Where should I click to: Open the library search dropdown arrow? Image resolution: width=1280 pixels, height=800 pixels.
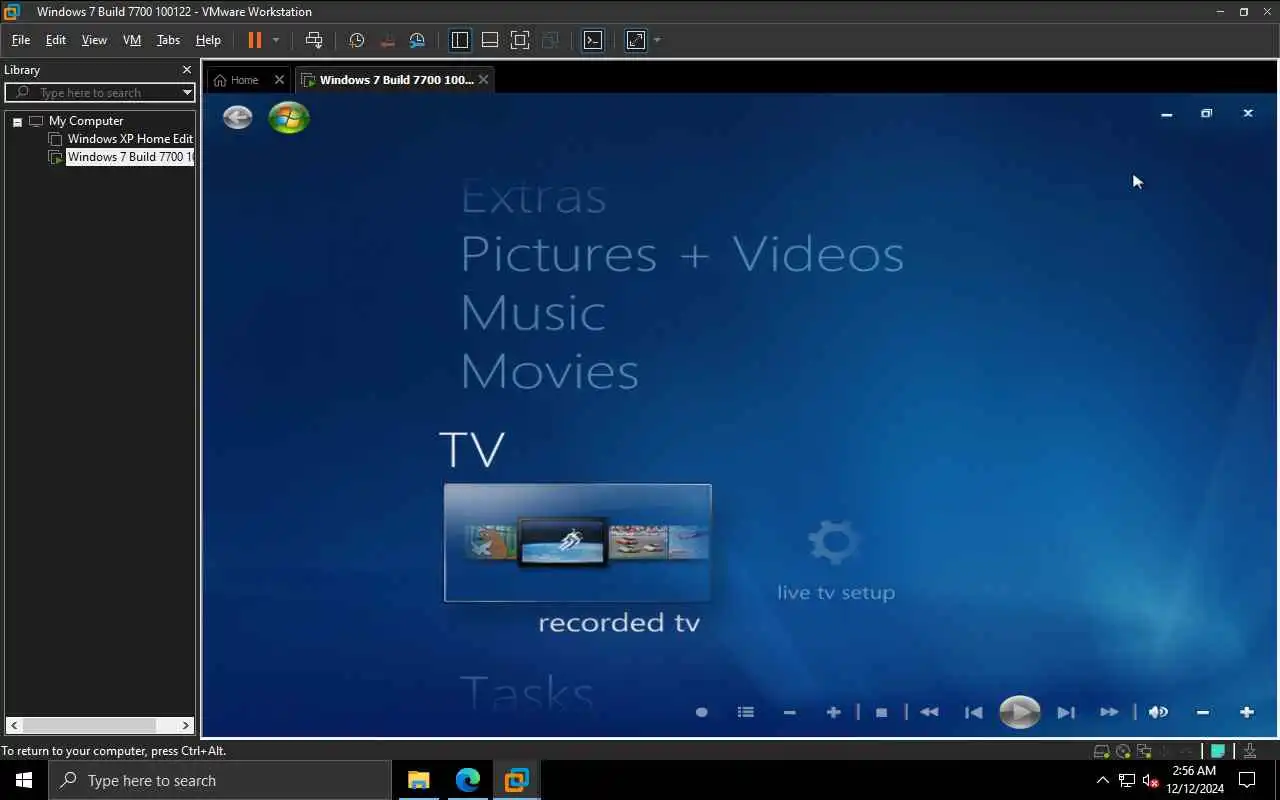(x=187, y=92)
